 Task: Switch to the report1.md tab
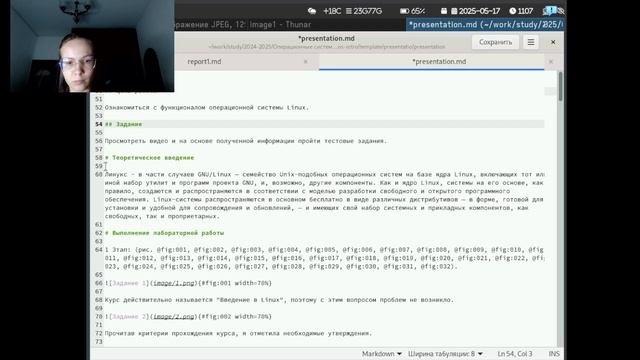(x=204, y=62)
